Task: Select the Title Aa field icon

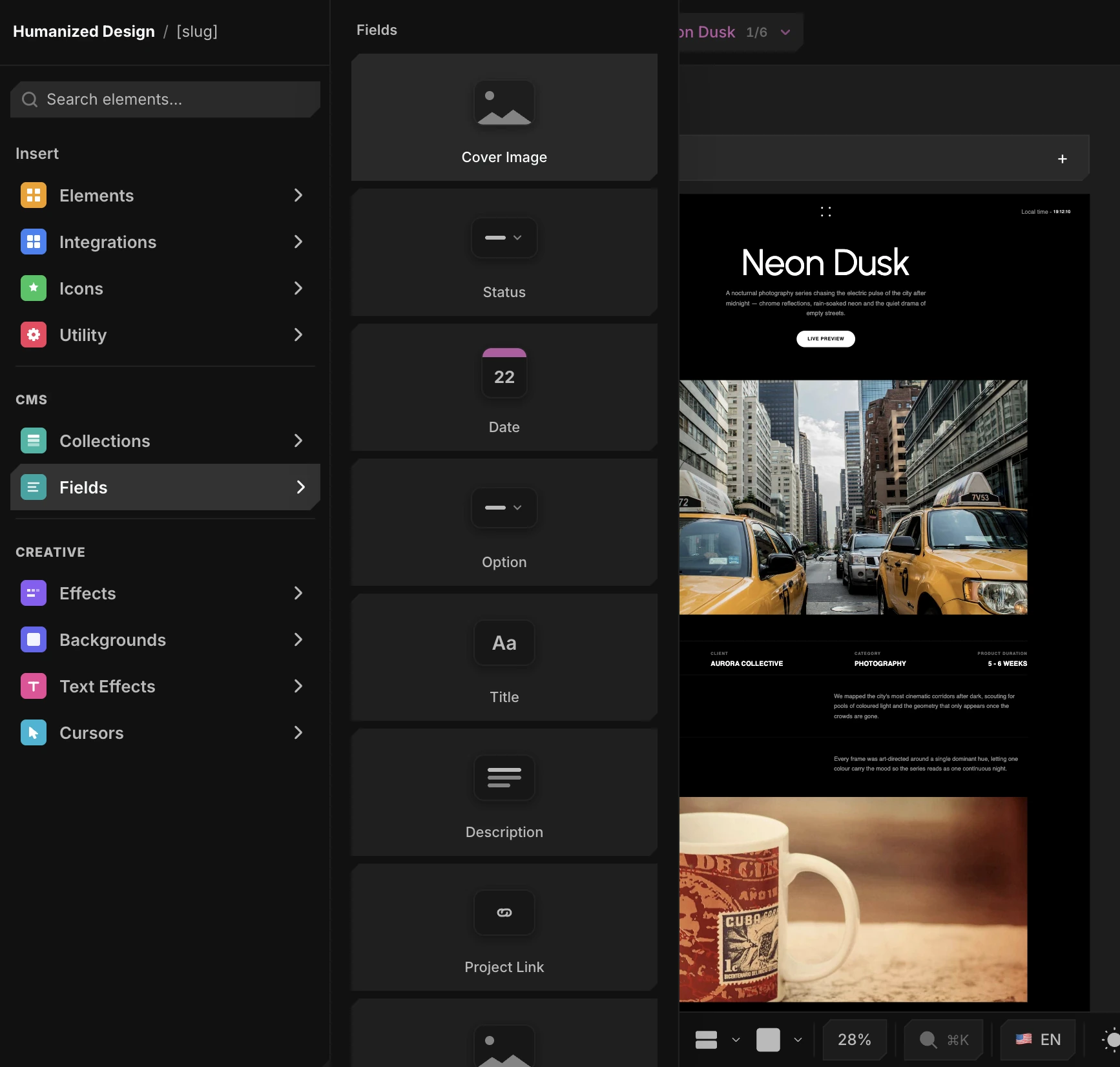Action: 504,643
